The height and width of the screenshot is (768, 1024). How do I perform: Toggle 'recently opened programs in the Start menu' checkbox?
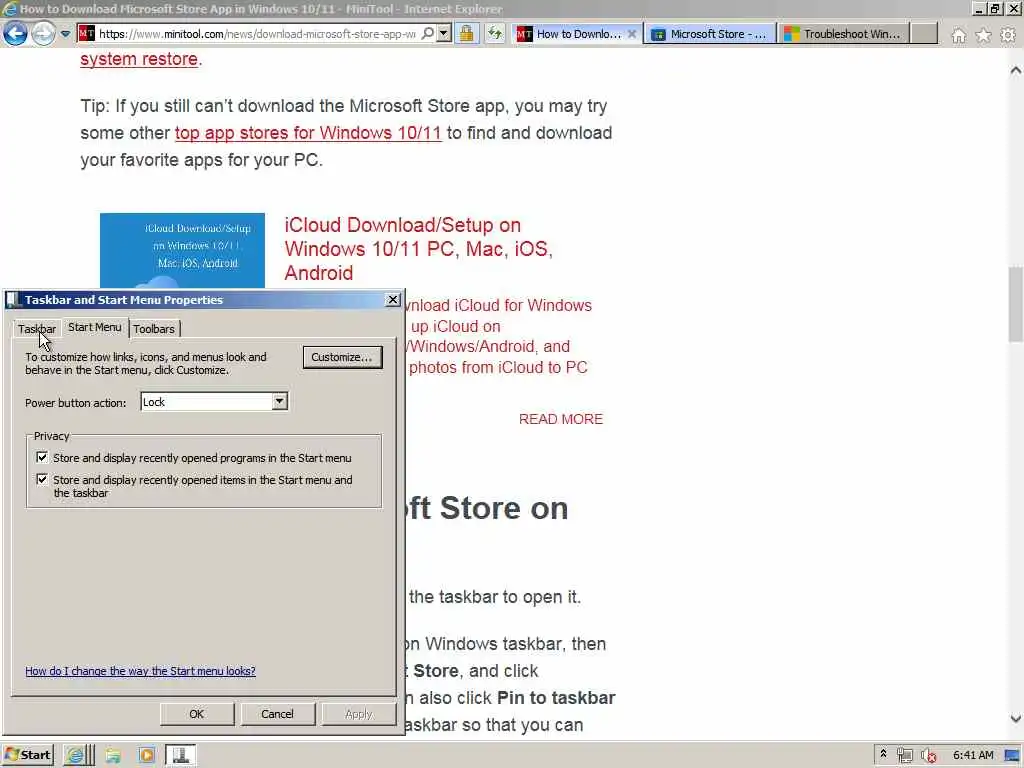[42, 457]
